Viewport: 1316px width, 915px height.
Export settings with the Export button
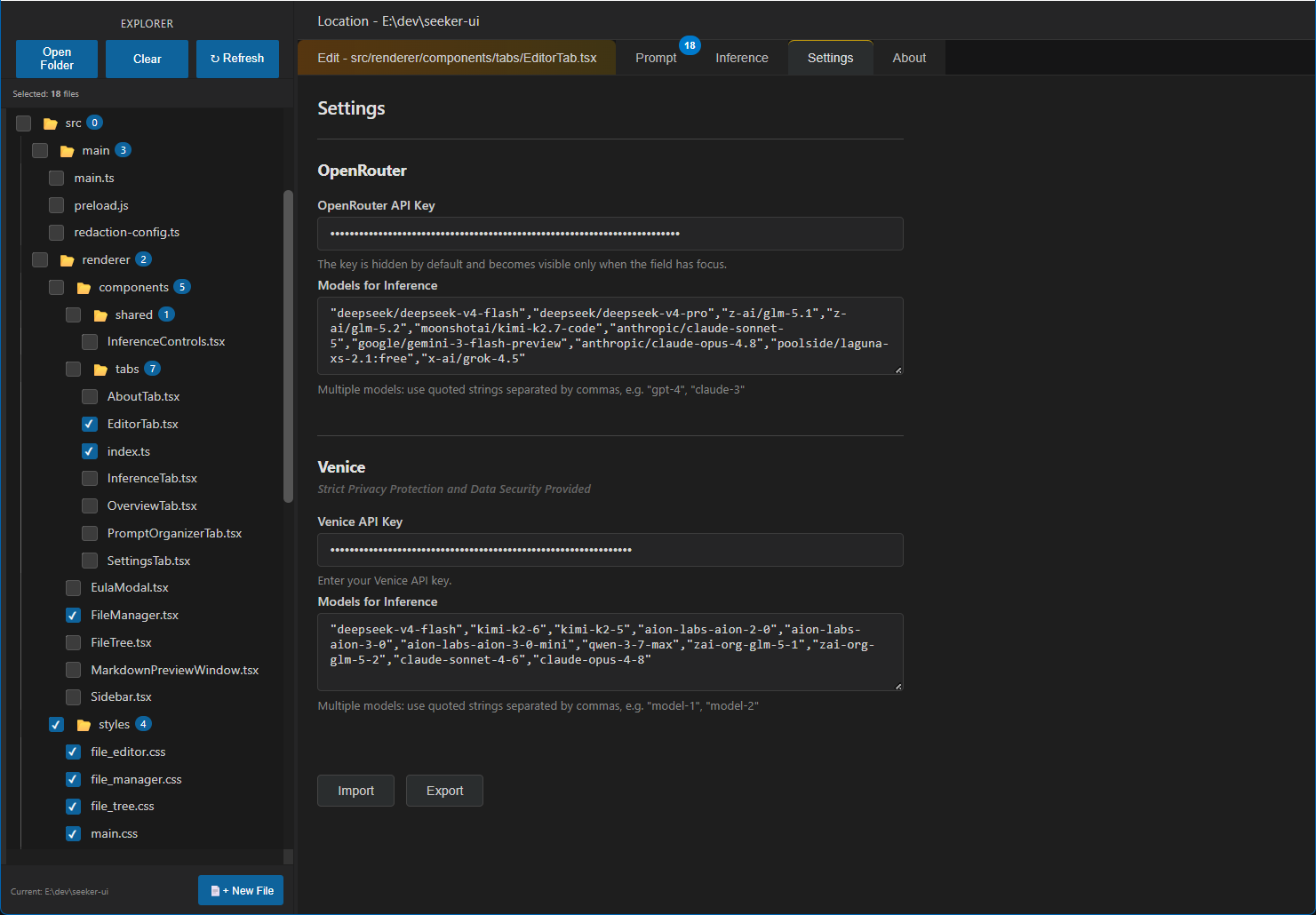pos(444,791)
